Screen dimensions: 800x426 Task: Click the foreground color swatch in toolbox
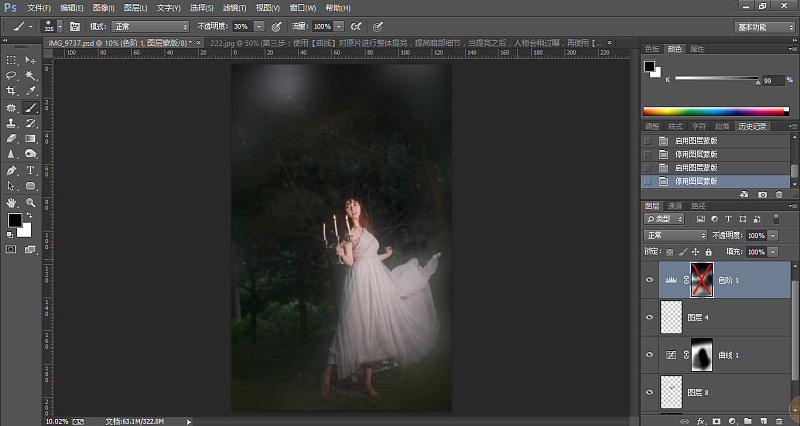[14, 220]
